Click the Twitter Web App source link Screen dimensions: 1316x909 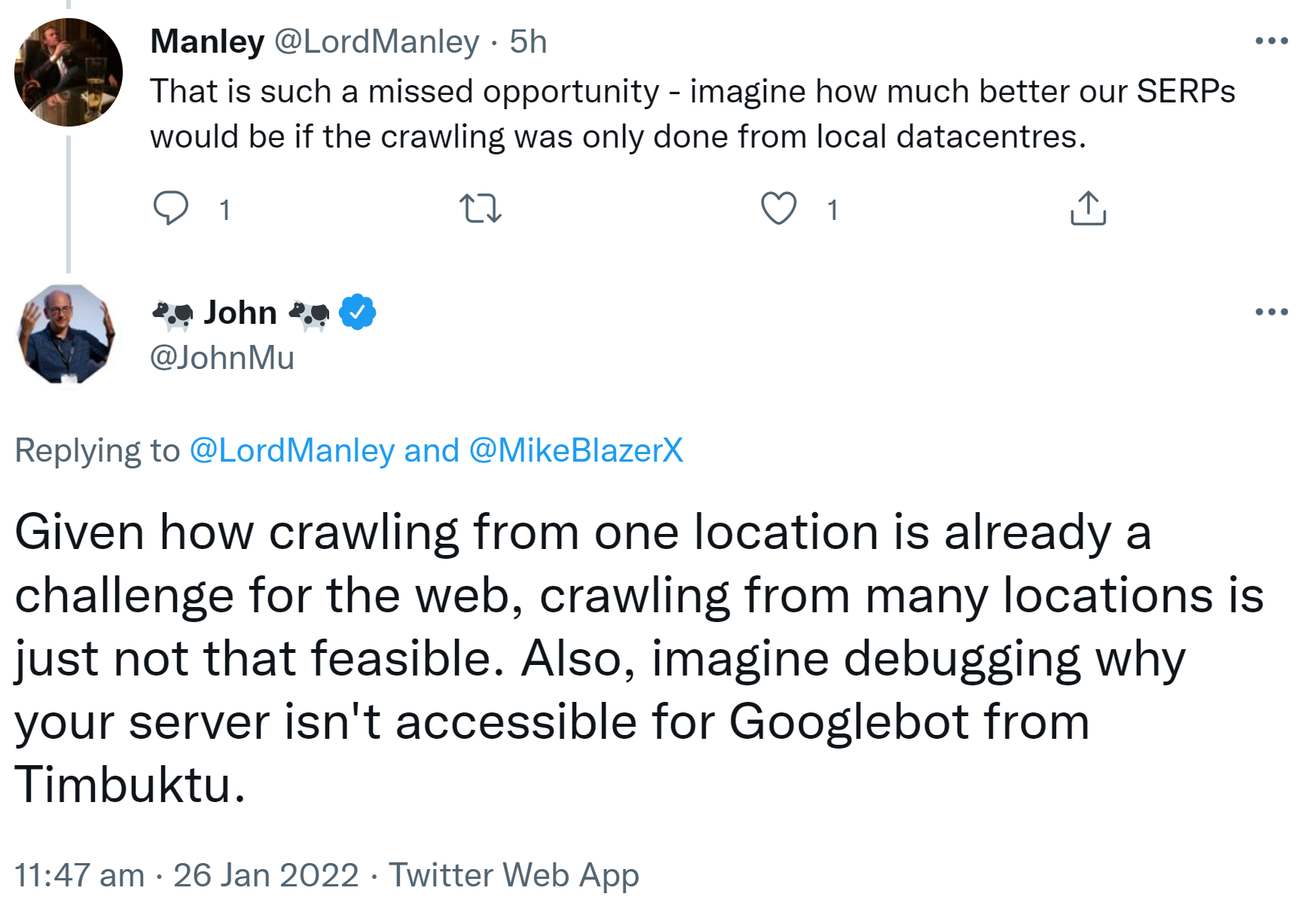(x=513, y=874)
